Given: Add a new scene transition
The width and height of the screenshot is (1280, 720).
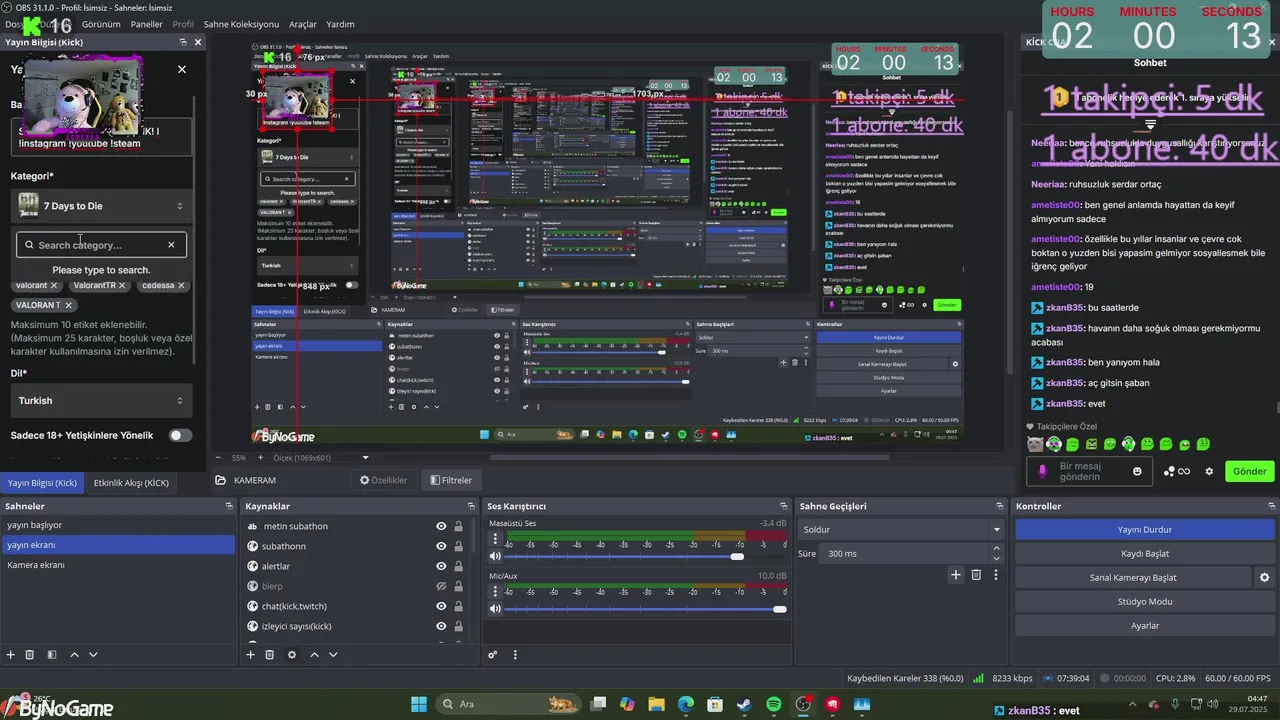Looking at the screenshot, I should (x=956, y=575).
